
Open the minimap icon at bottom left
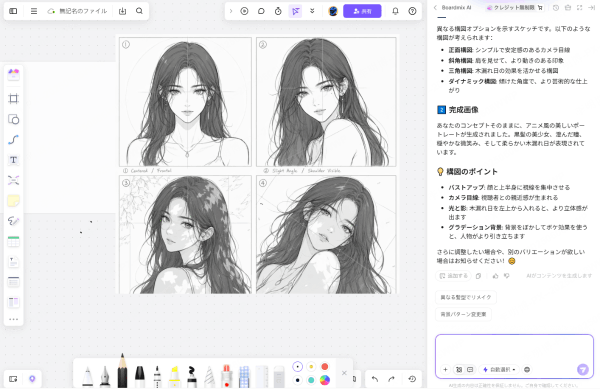tap(13, 379)
